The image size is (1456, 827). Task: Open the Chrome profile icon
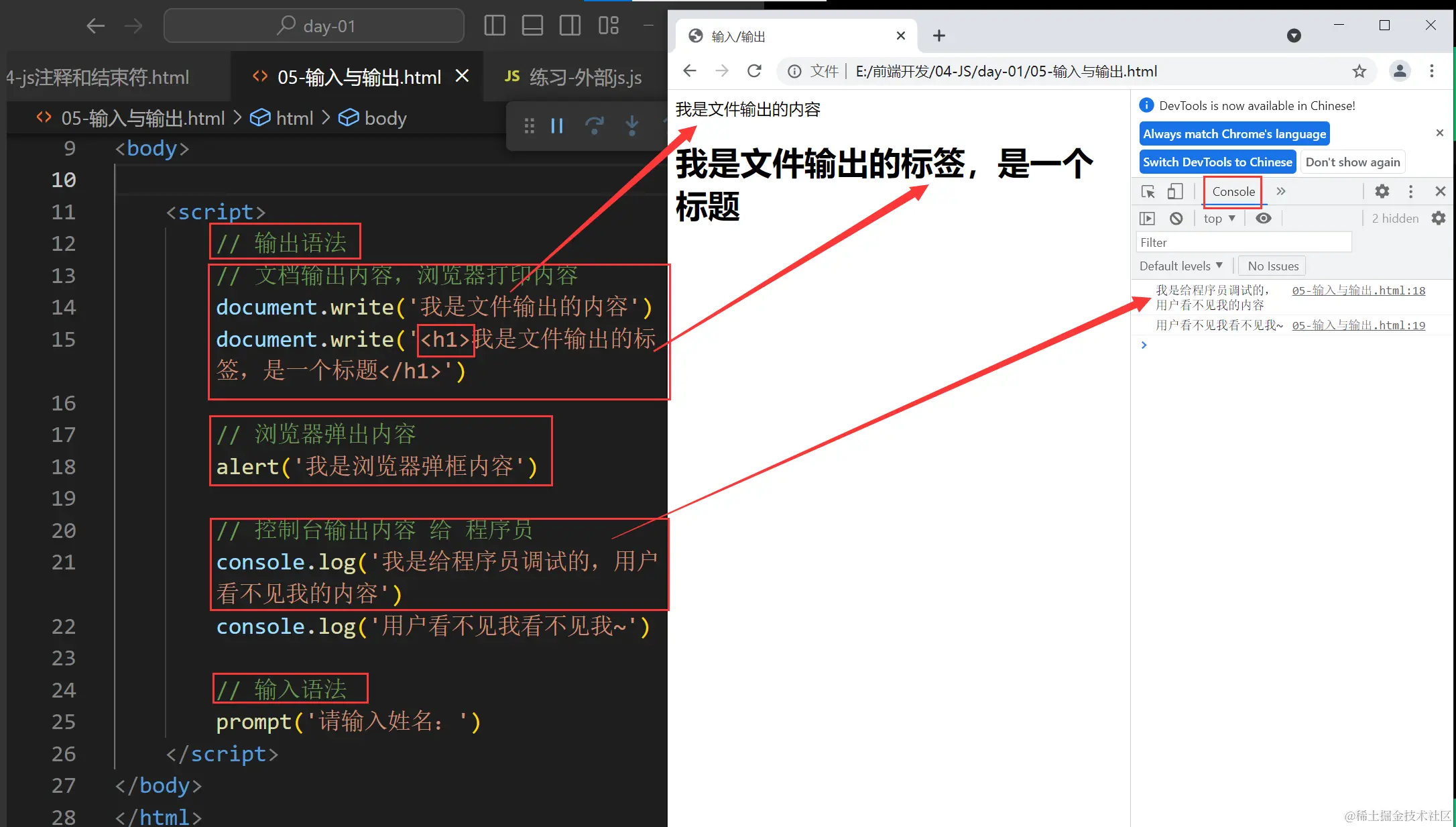[x=1400, y=71]
